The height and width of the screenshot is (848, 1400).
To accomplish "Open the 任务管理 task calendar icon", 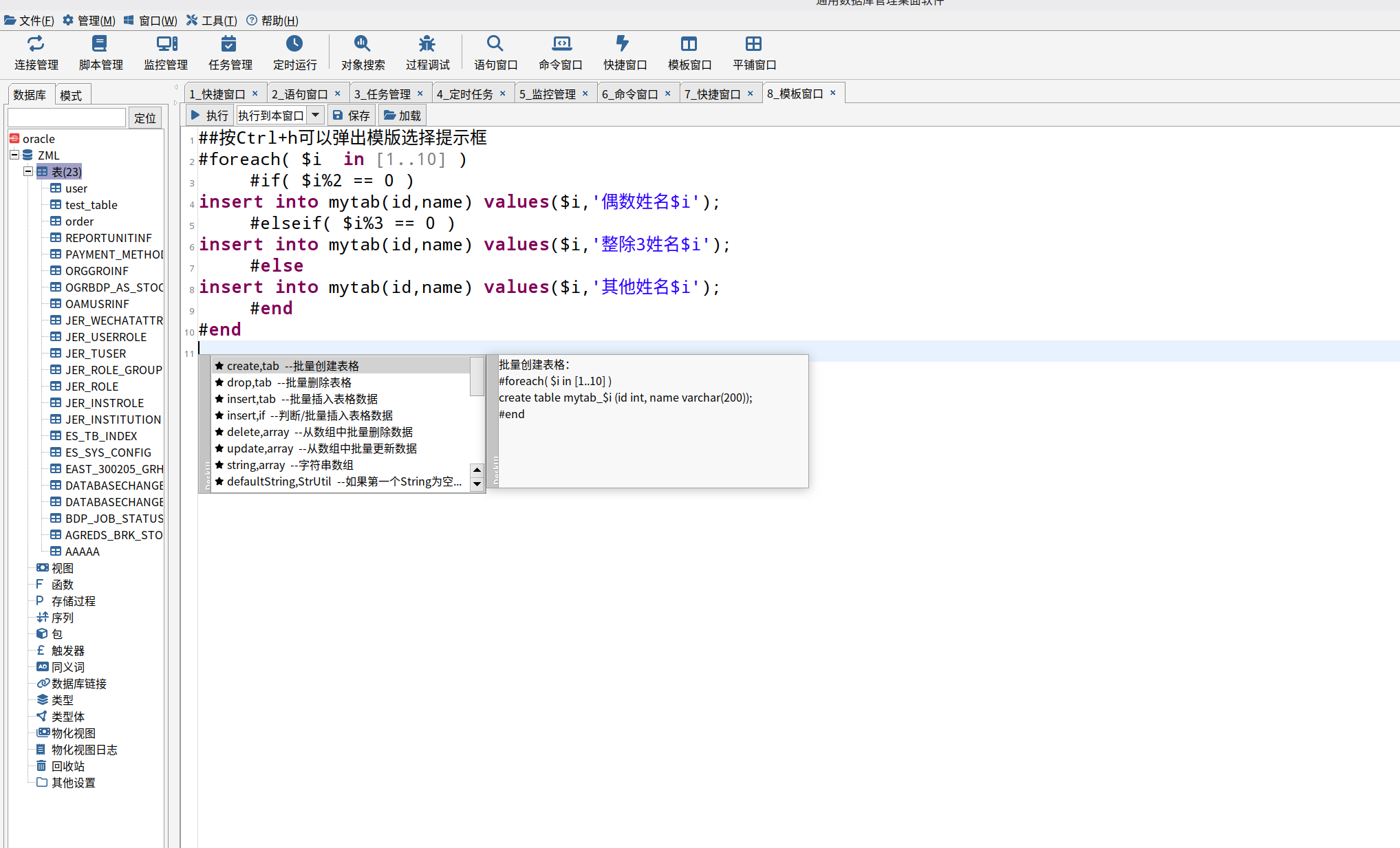I will tap(229, 44).
